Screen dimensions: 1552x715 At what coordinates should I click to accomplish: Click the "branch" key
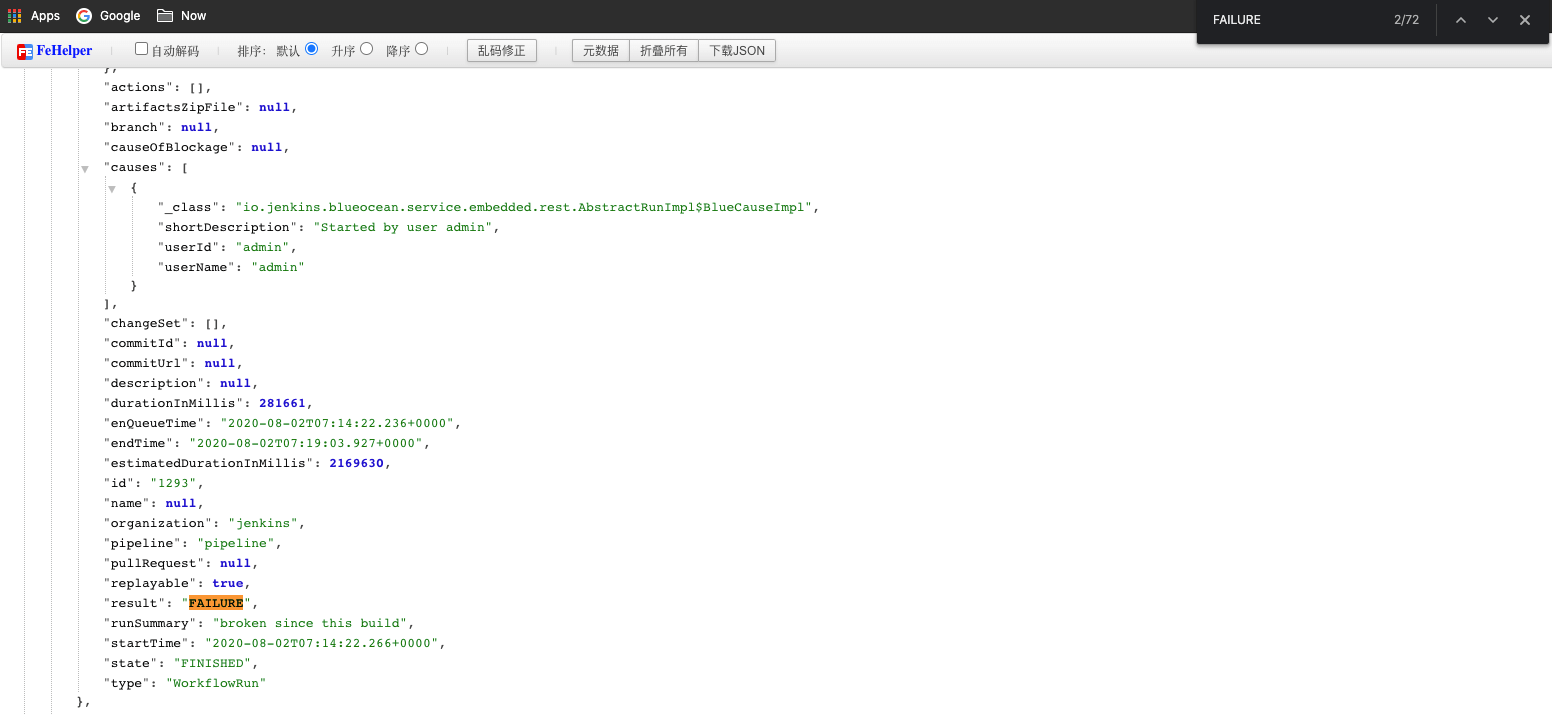(x=134, y=127)
